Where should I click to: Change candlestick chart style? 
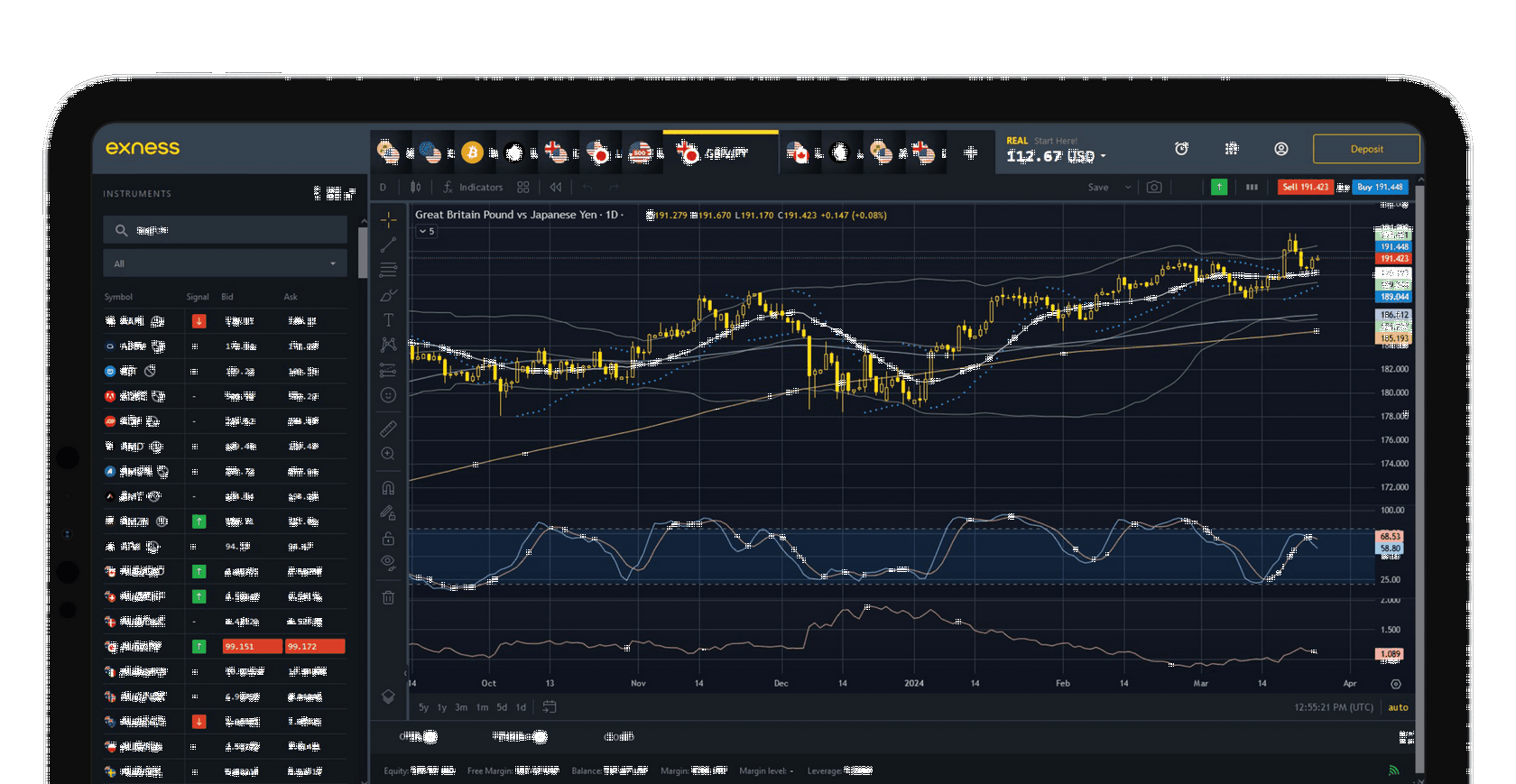pyautogui.click(x=415, y=188)
